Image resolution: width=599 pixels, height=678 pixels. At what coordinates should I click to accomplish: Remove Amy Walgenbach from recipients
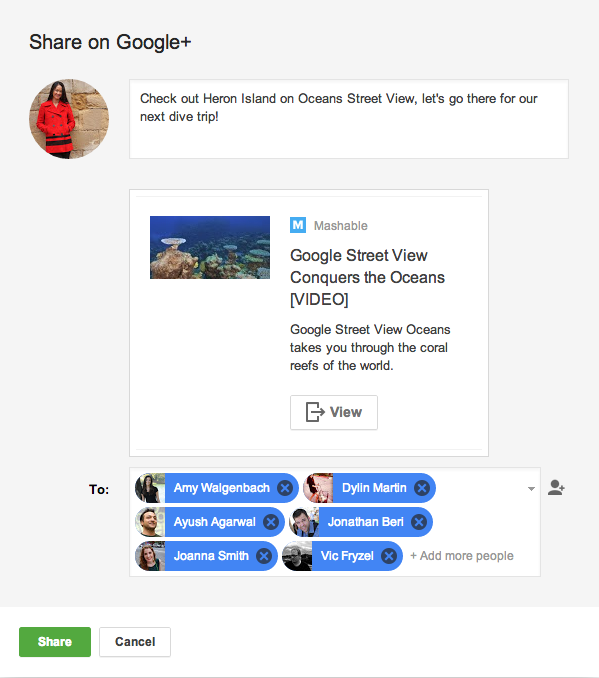(285, 488)
